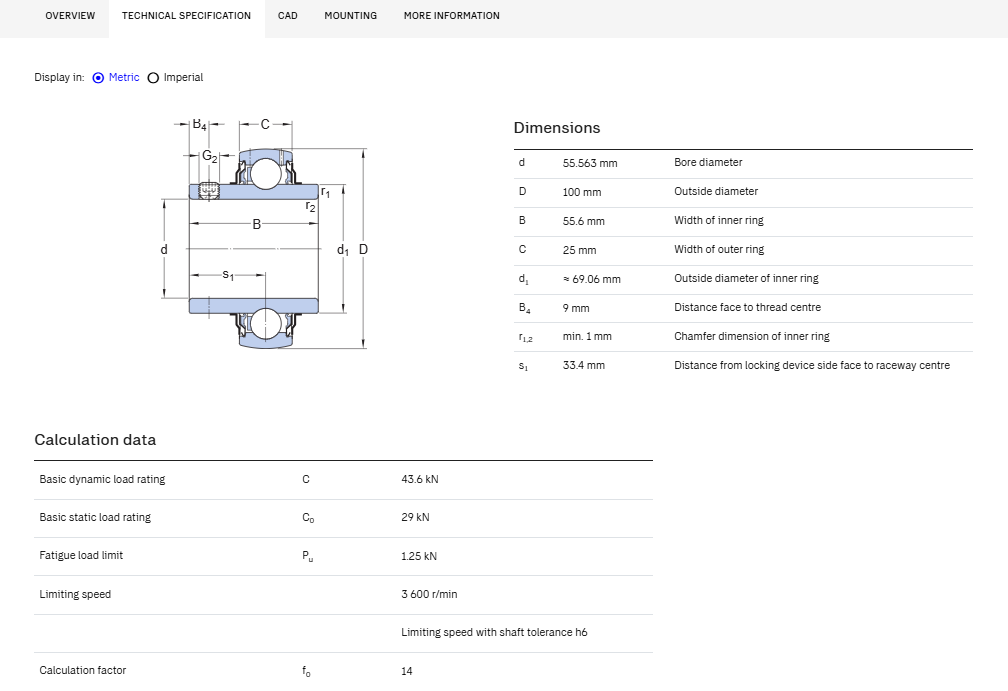Click the shaft tolerance h6 note
This screenshot has height=691, width=1008.
point(494,633)
